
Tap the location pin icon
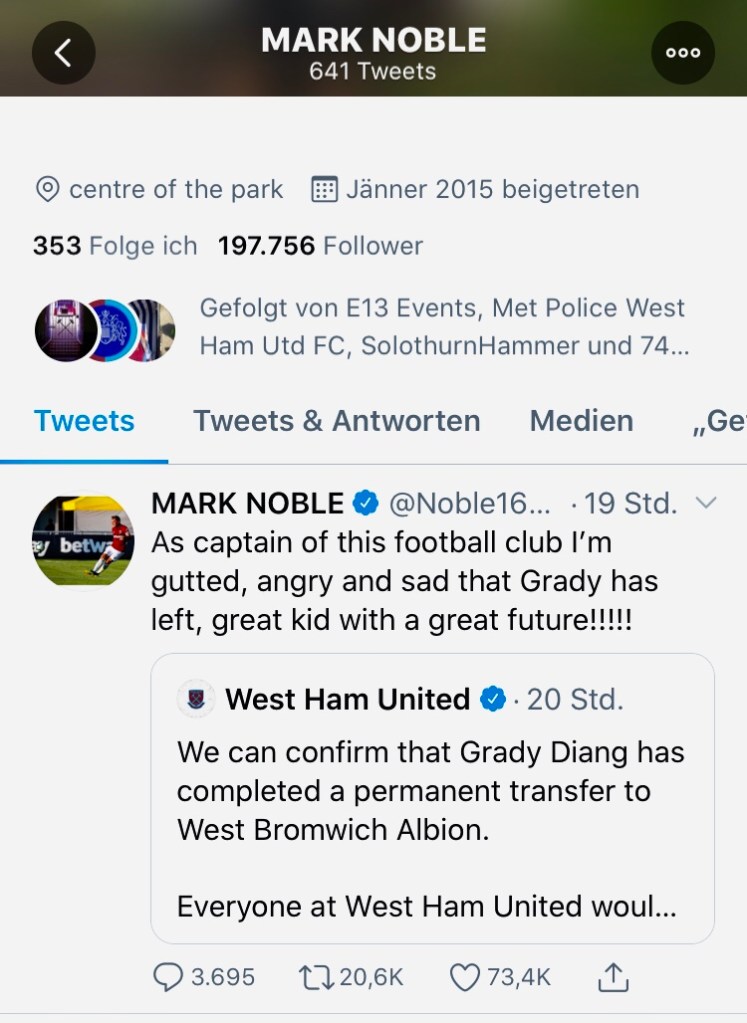(x=46, y=189)
